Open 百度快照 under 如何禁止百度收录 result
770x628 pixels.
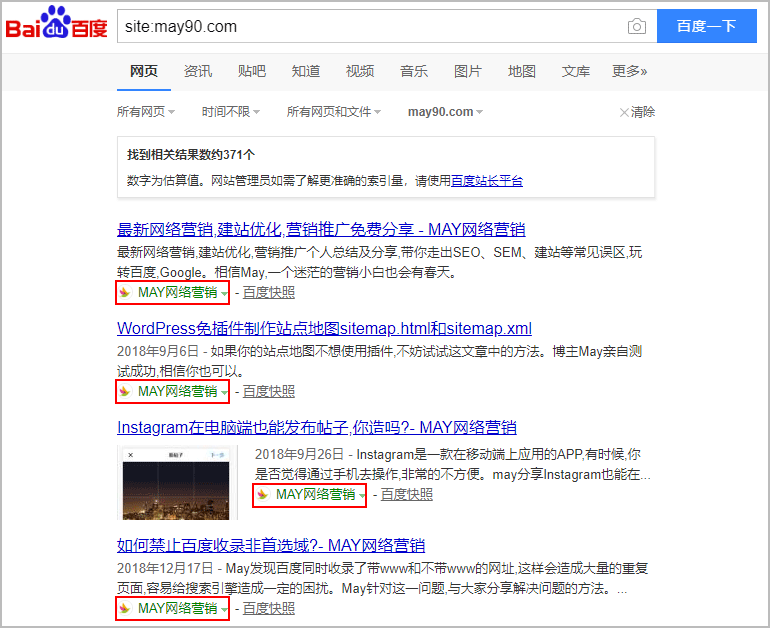click(269, 608)
